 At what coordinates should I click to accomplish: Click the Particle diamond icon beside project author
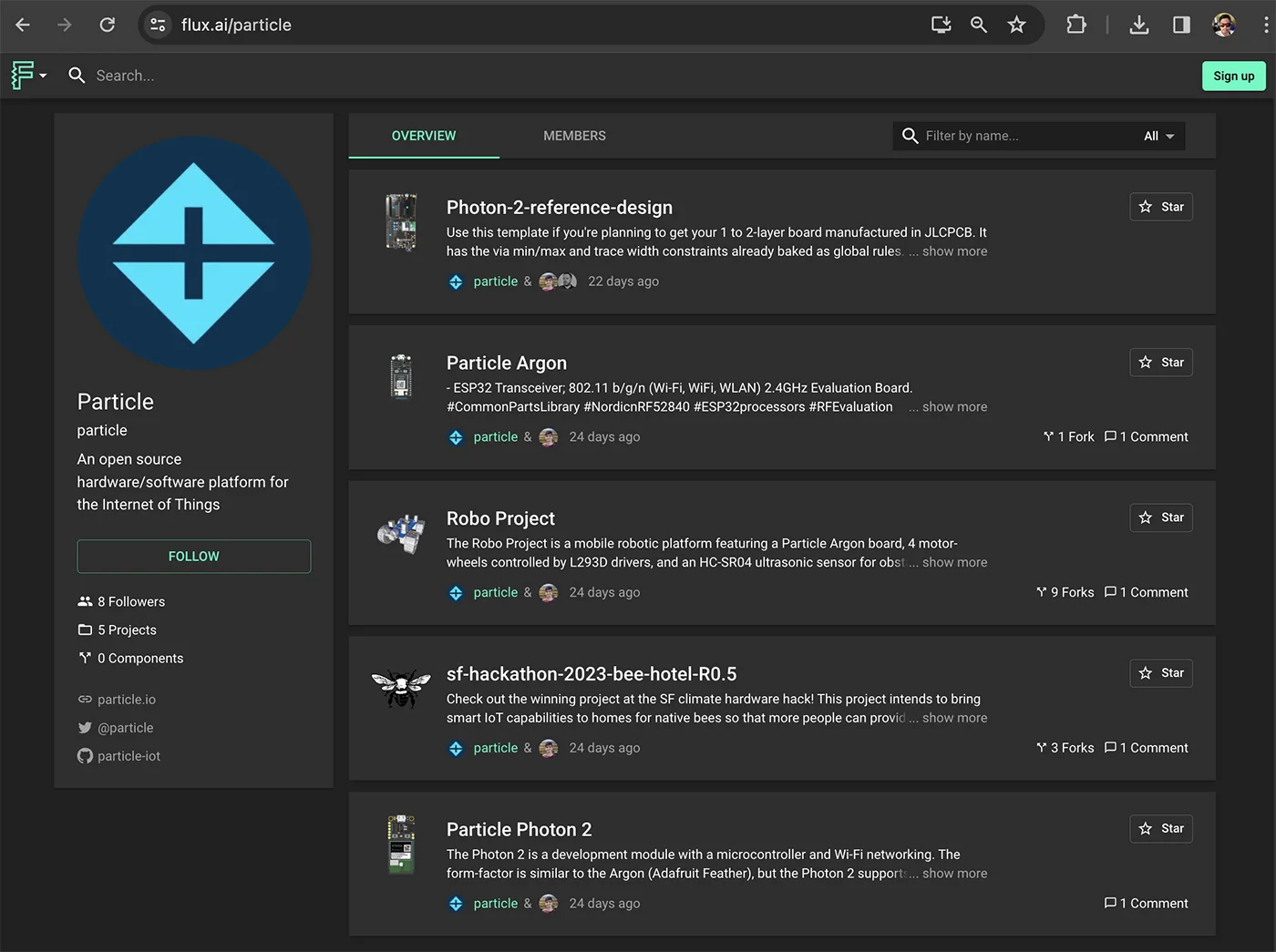click(x=456, y=282)
